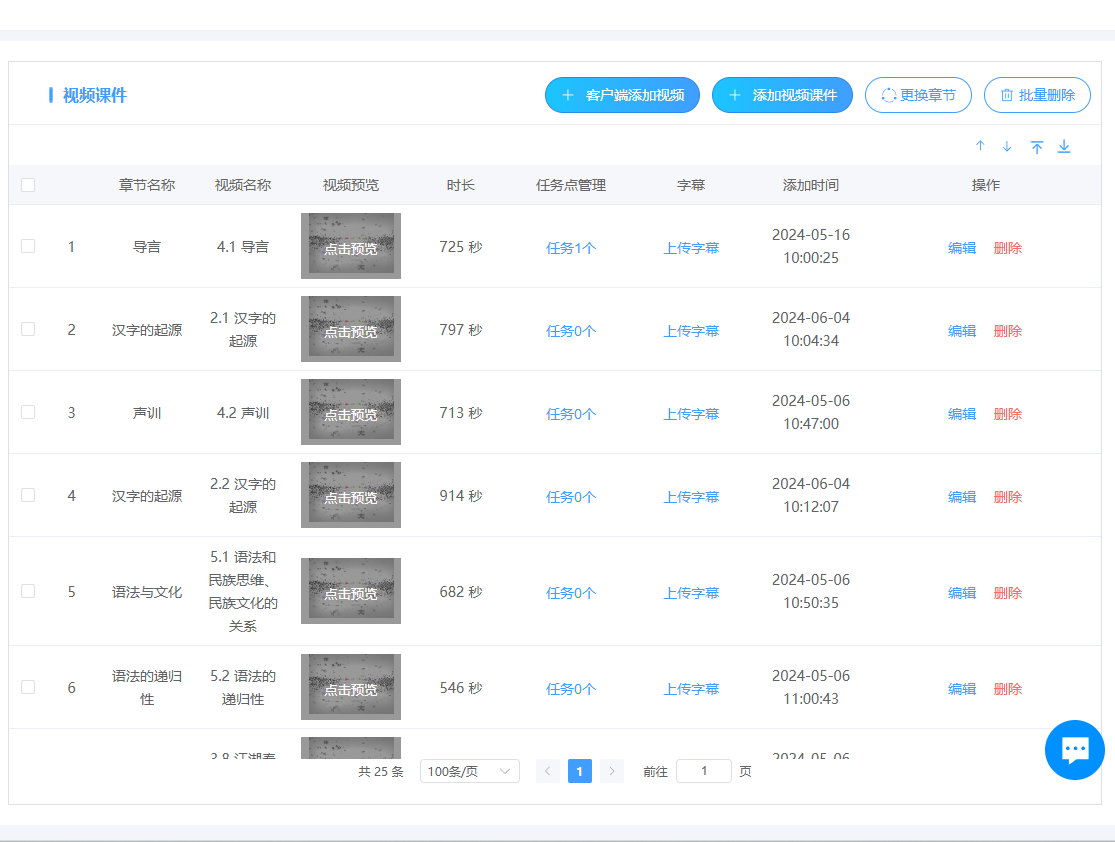The width and height of the screenshot is (1115, 842).
Task: Click the next page chevron
Action: pyautogui.click(x=612, y=771)
